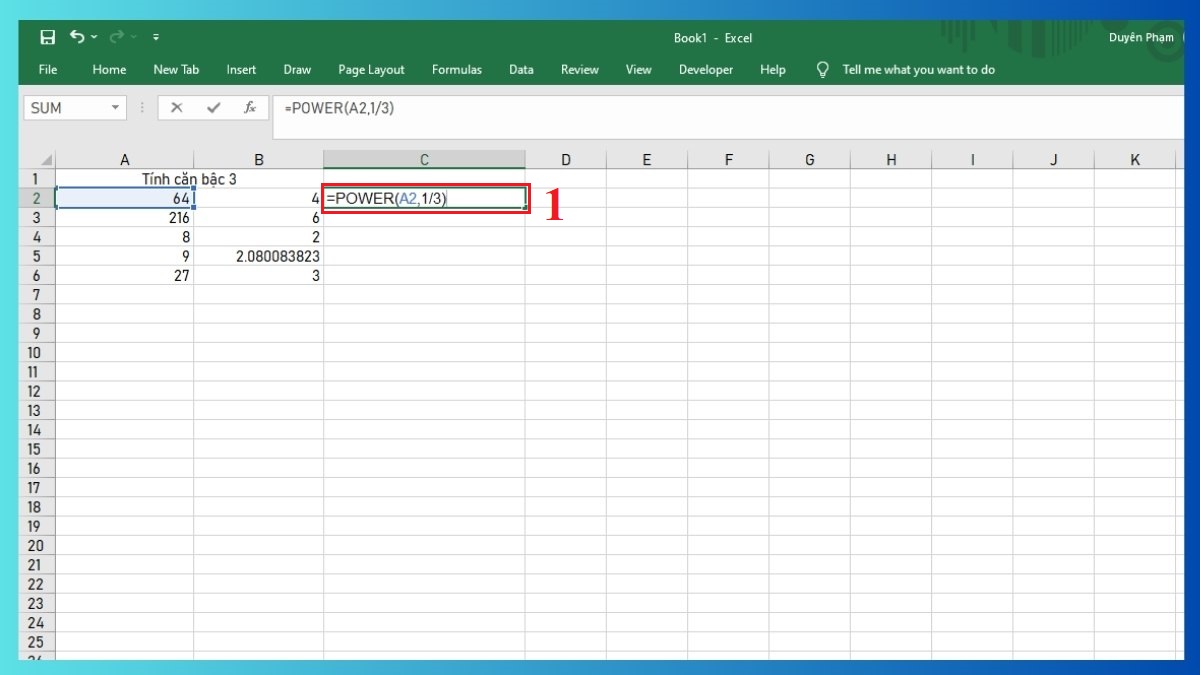Select the entire column D header
Viewport: 1200px width, 675px height.
point(566,159)
